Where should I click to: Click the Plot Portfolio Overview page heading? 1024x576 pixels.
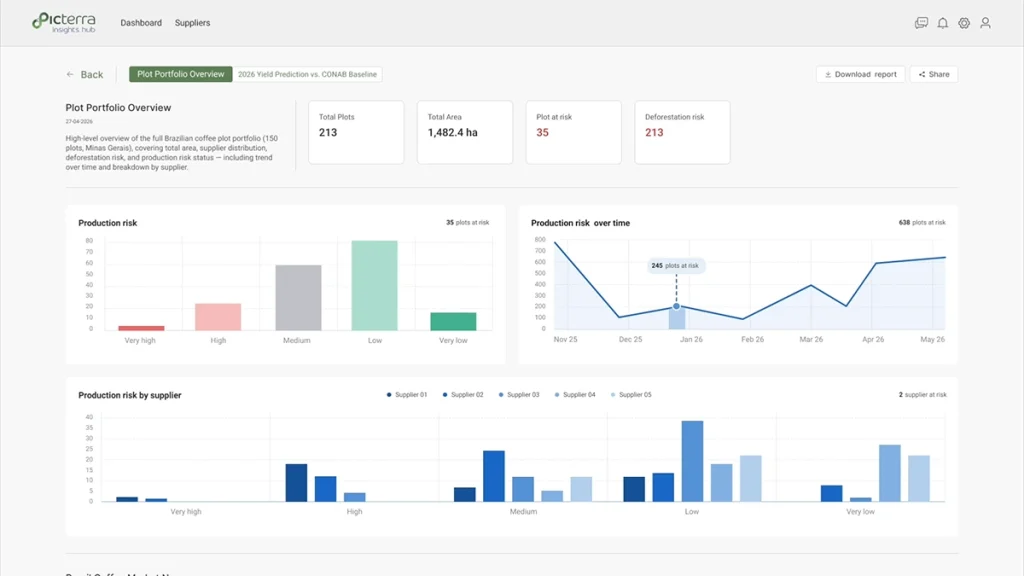[118, 108]
